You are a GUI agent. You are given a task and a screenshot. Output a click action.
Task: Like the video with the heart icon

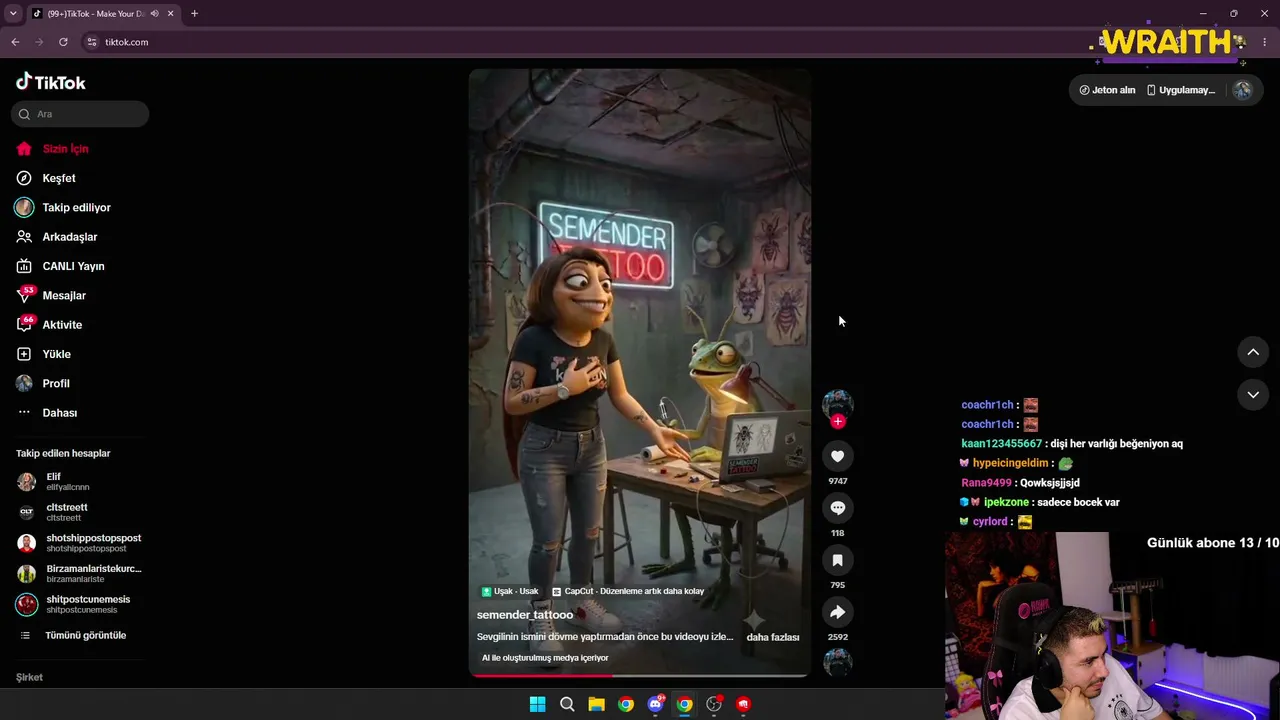click(838, 456)
